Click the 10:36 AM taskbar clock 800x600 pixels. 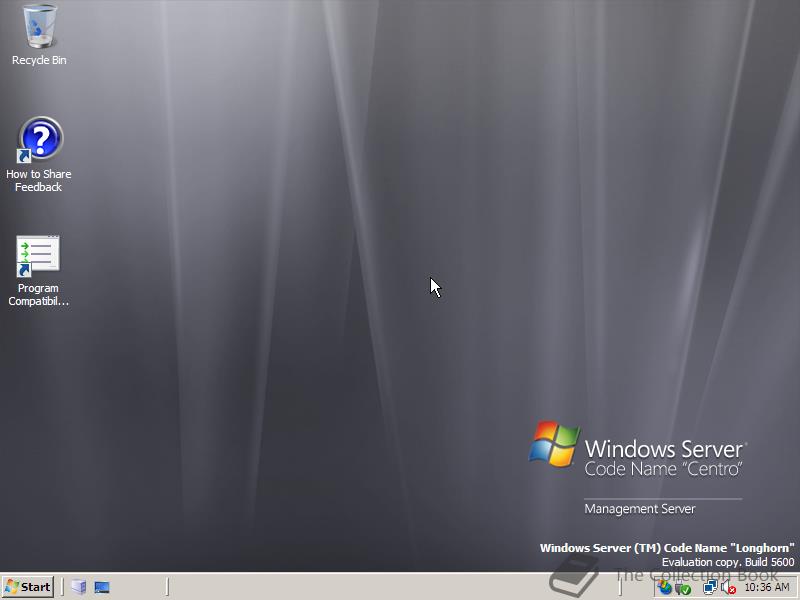pos(767,588)
